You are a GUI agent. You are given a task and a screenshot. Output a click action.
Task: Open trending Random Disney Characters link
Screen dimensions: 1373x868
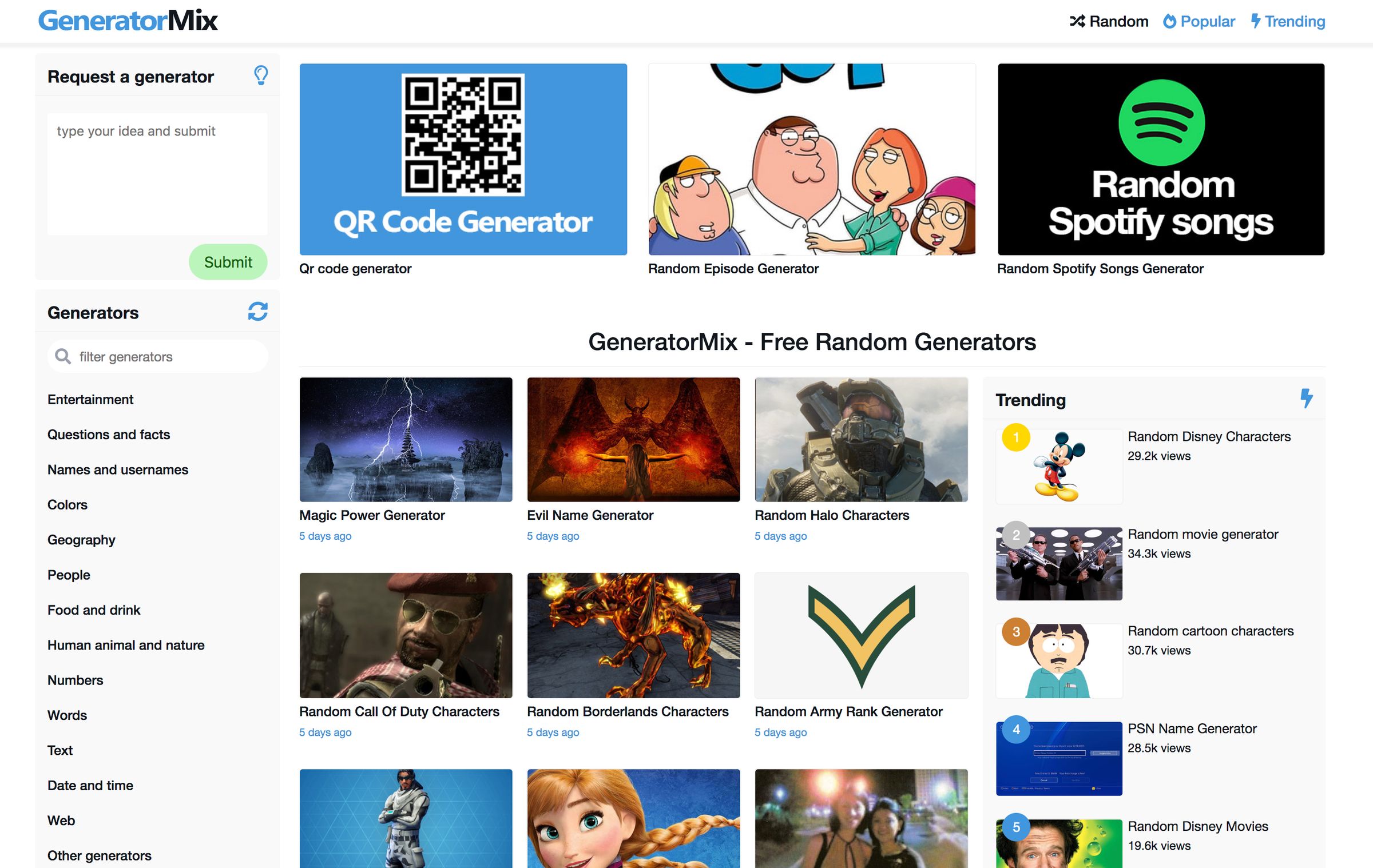click(x=1209, y=436)
